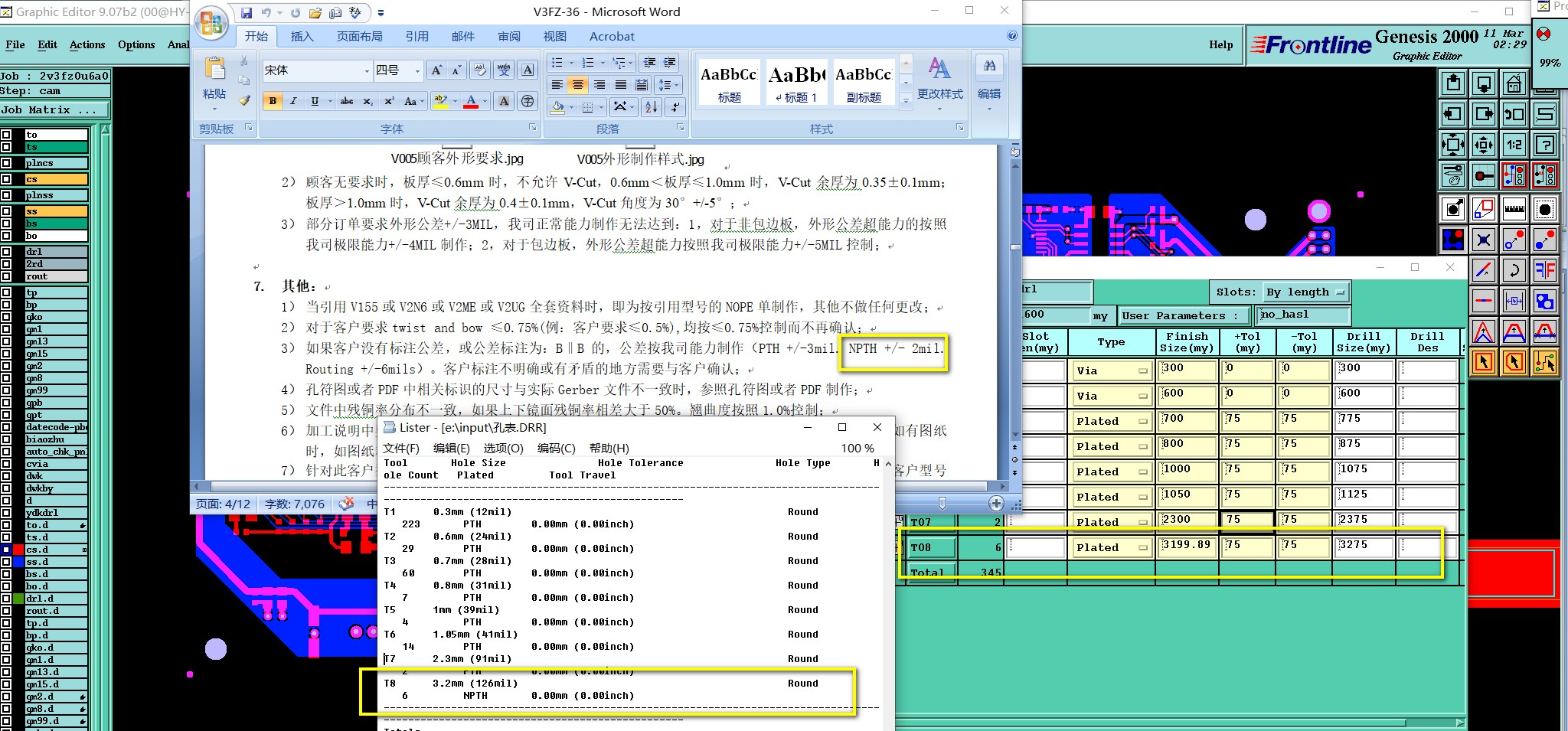Open the font color dropdown arrow
Image resolution: width=1568 pixels, height=731 pixels.
[485, 101]
